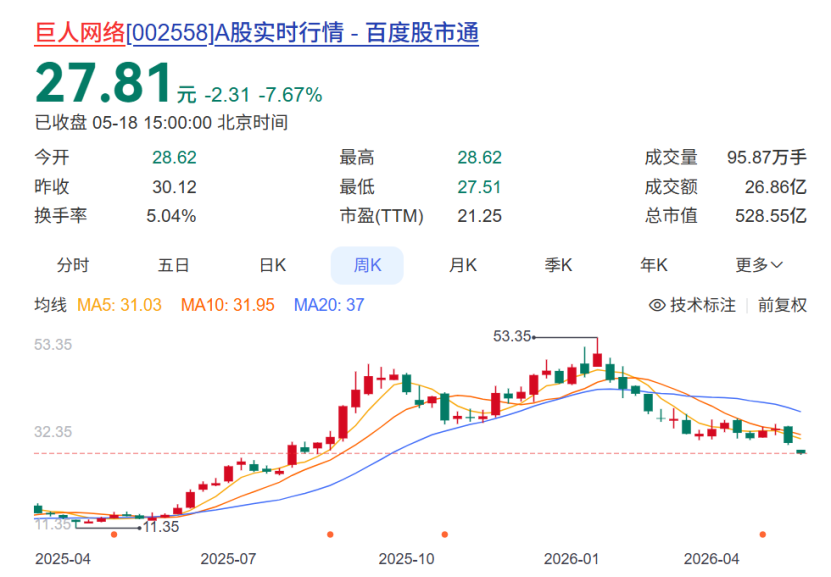Switch to the 年K chart tab

tap(653, 265)
